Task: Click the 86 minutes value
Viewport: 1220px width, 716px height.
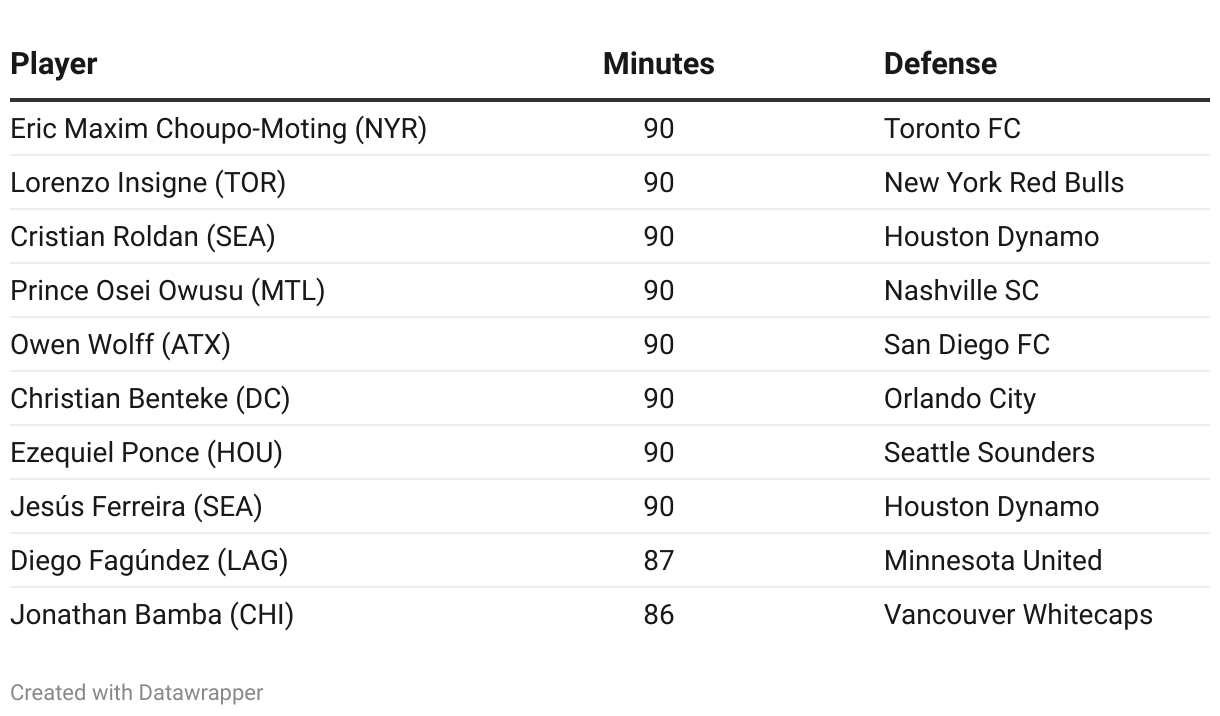Action: coord(658,615)
